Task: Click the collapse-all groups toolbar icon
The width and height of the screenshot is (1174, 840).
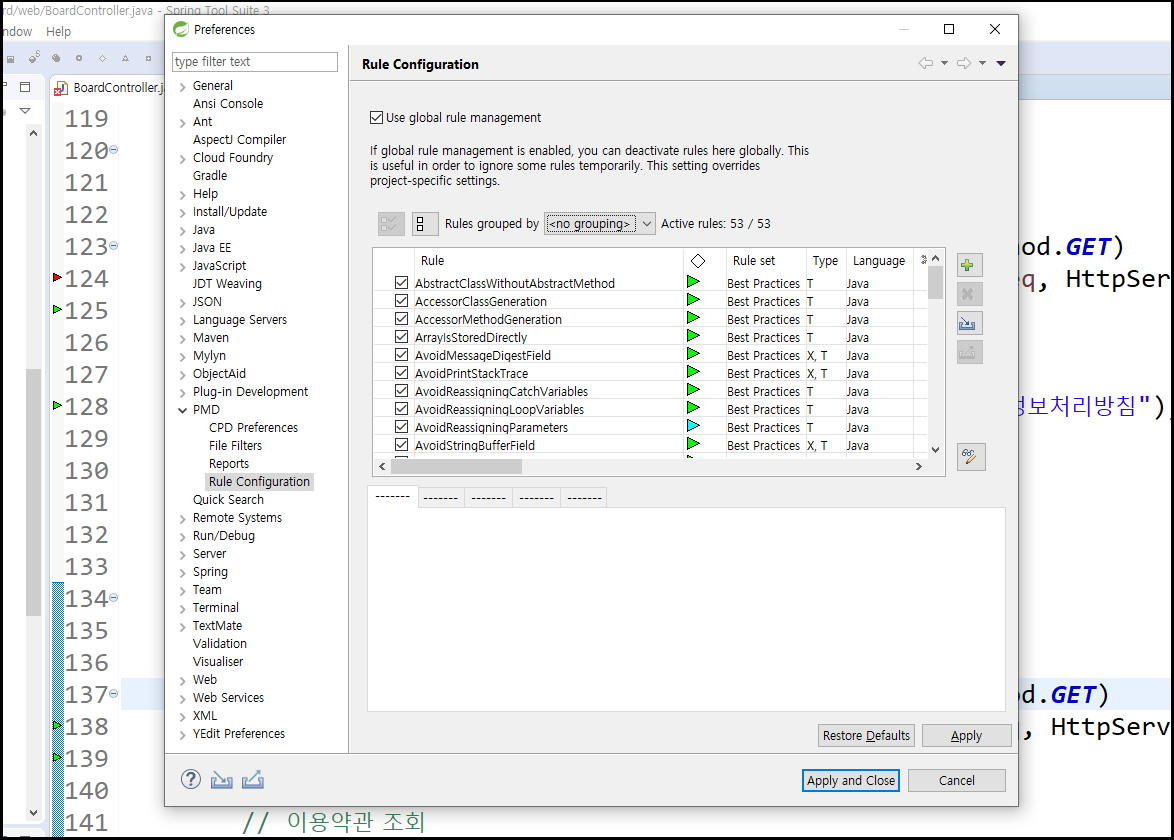Action: click(425, 224)
